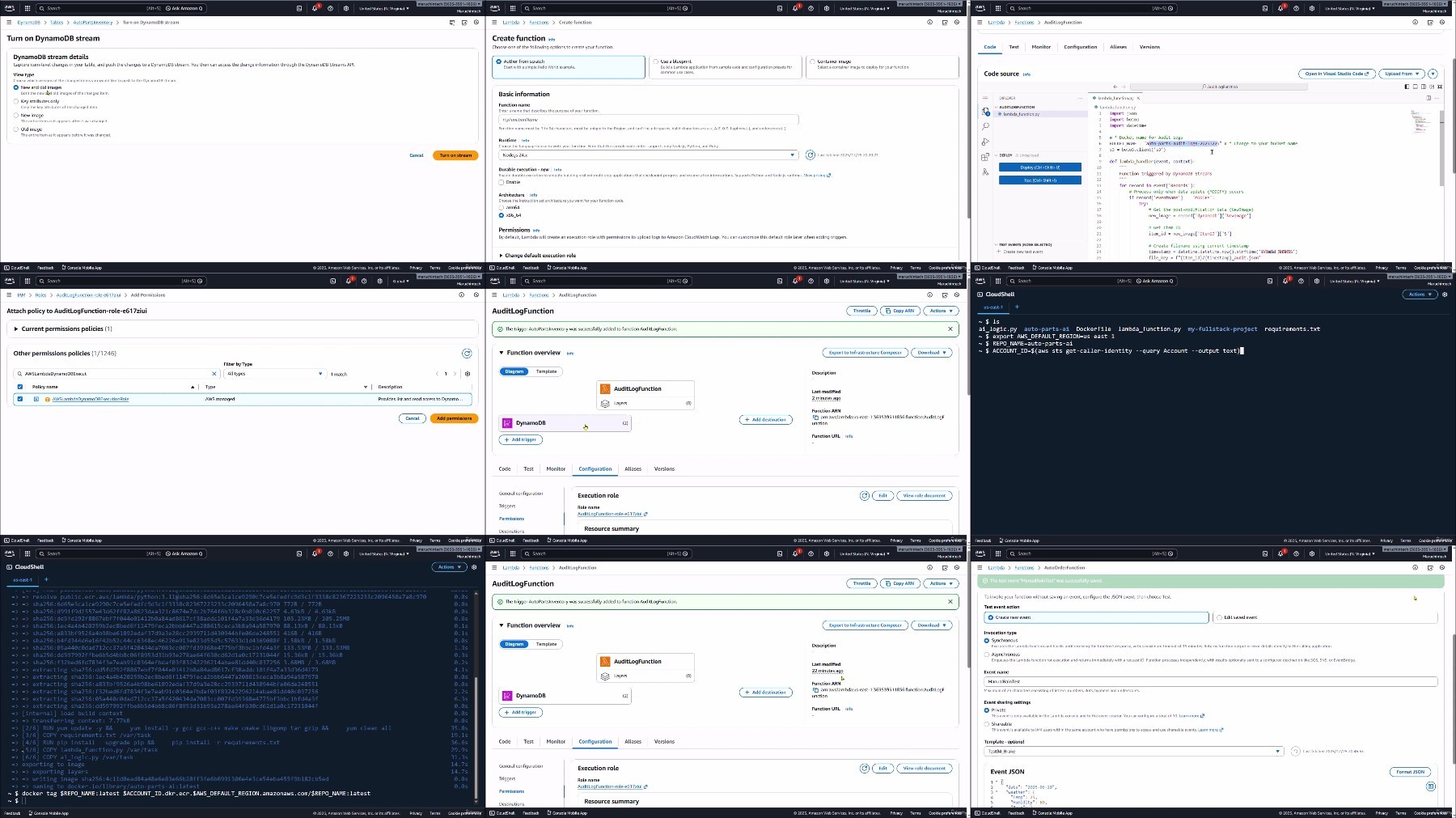Viewport: 1456px width, 818px height.
Task: Open the info panel icon on the DynamoDB stream page
Action: coord(452,23)
